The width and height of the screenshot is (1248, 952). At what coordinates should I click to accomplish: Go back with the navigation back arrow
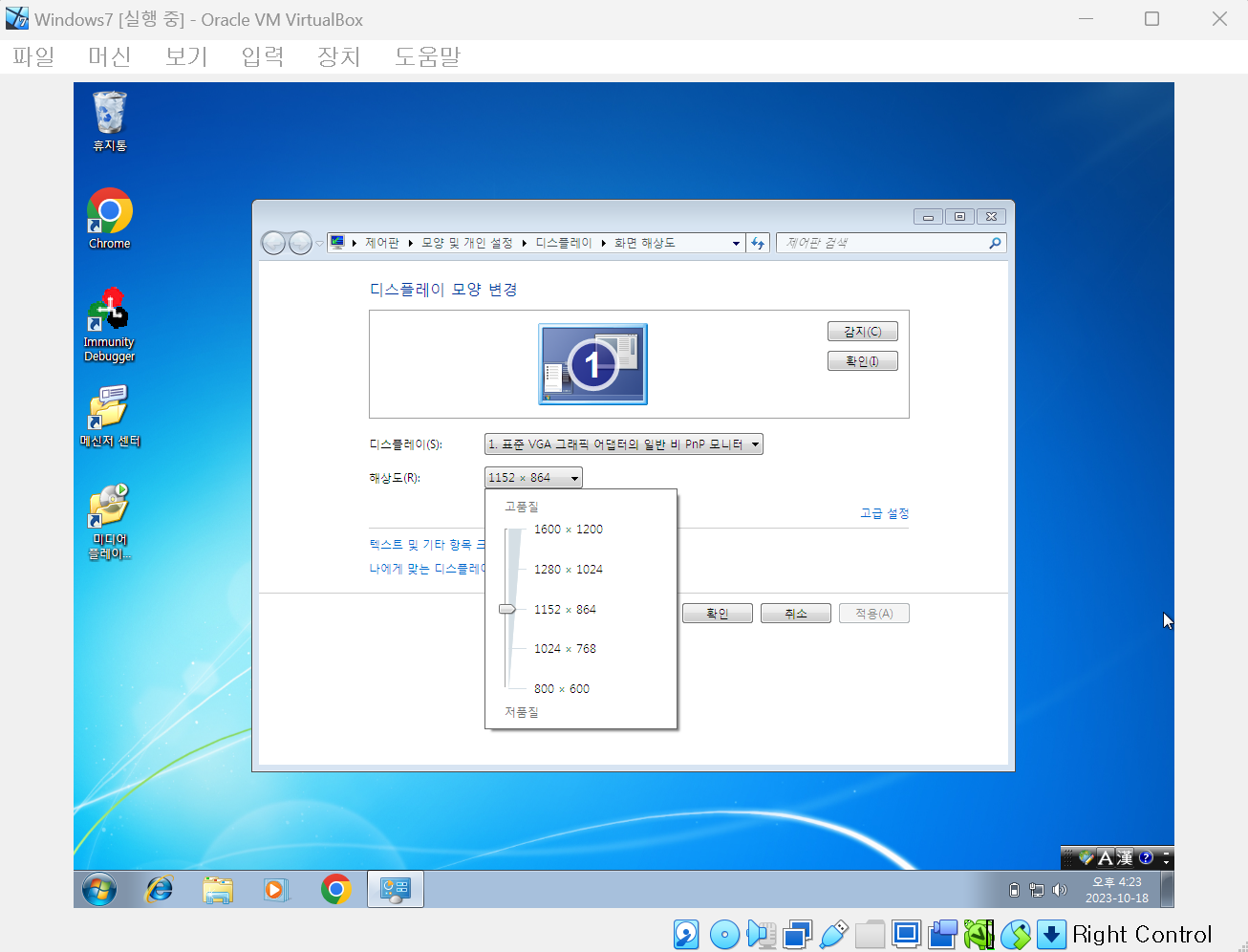tap(274, 243)
